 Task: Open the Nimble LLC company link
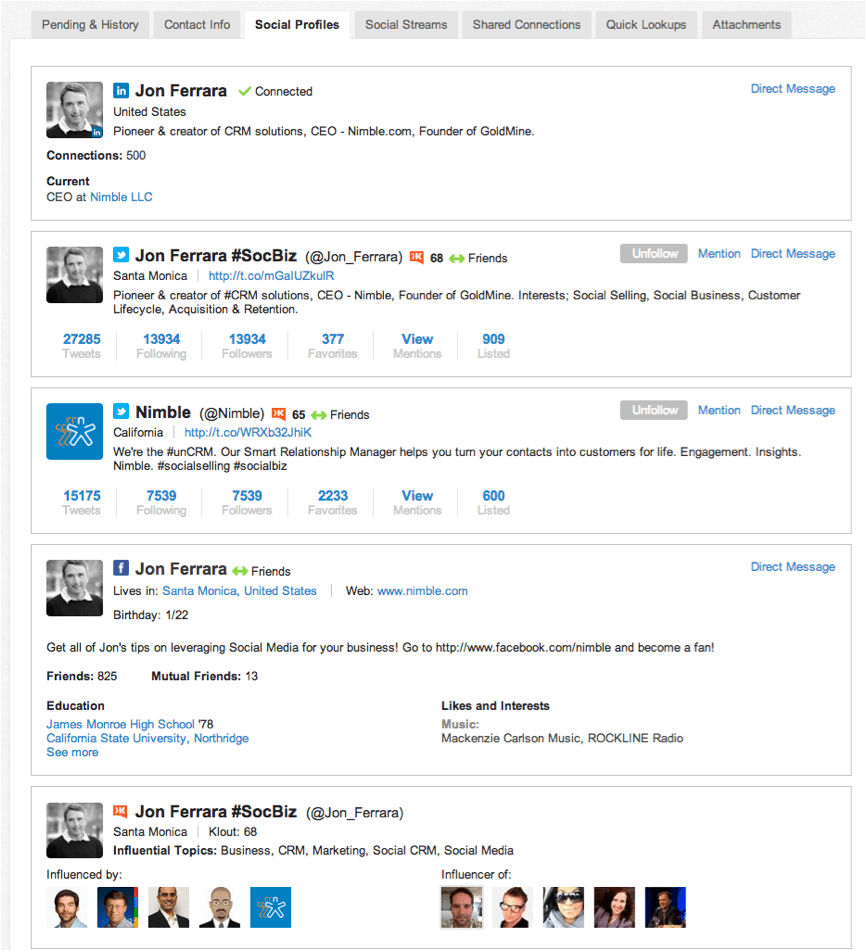pyautogui.click(x=121, y=197)
